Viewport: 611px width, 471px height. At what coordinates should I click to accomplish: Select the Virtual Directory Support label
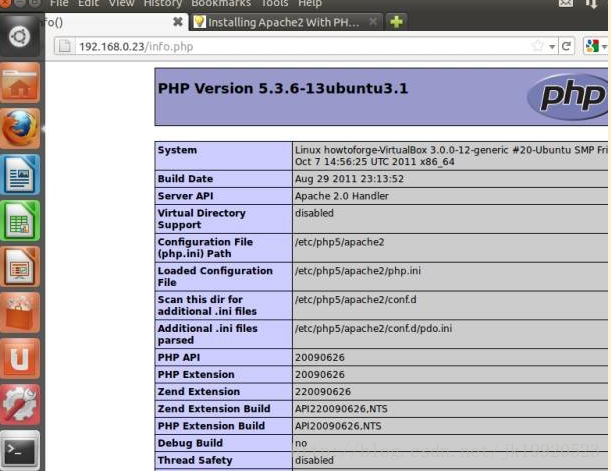[x=201, y=219]
